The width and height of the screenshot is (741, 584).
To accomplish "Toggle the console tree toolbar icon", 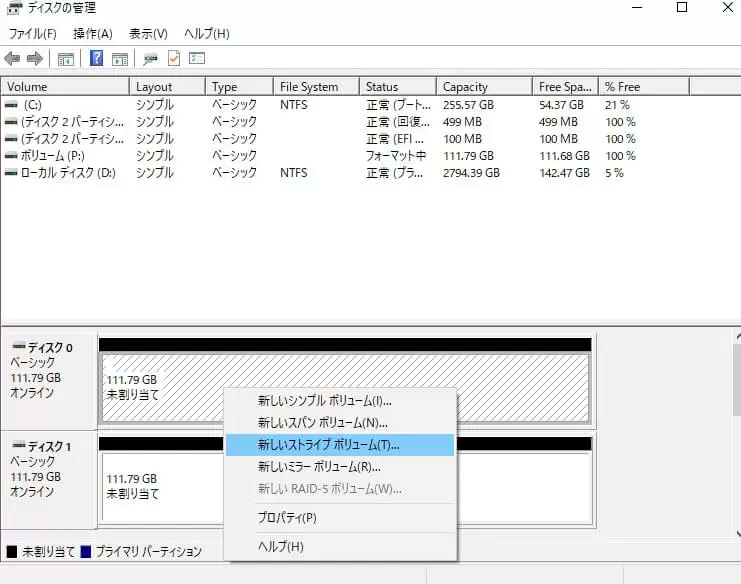I will pos(66,59).
